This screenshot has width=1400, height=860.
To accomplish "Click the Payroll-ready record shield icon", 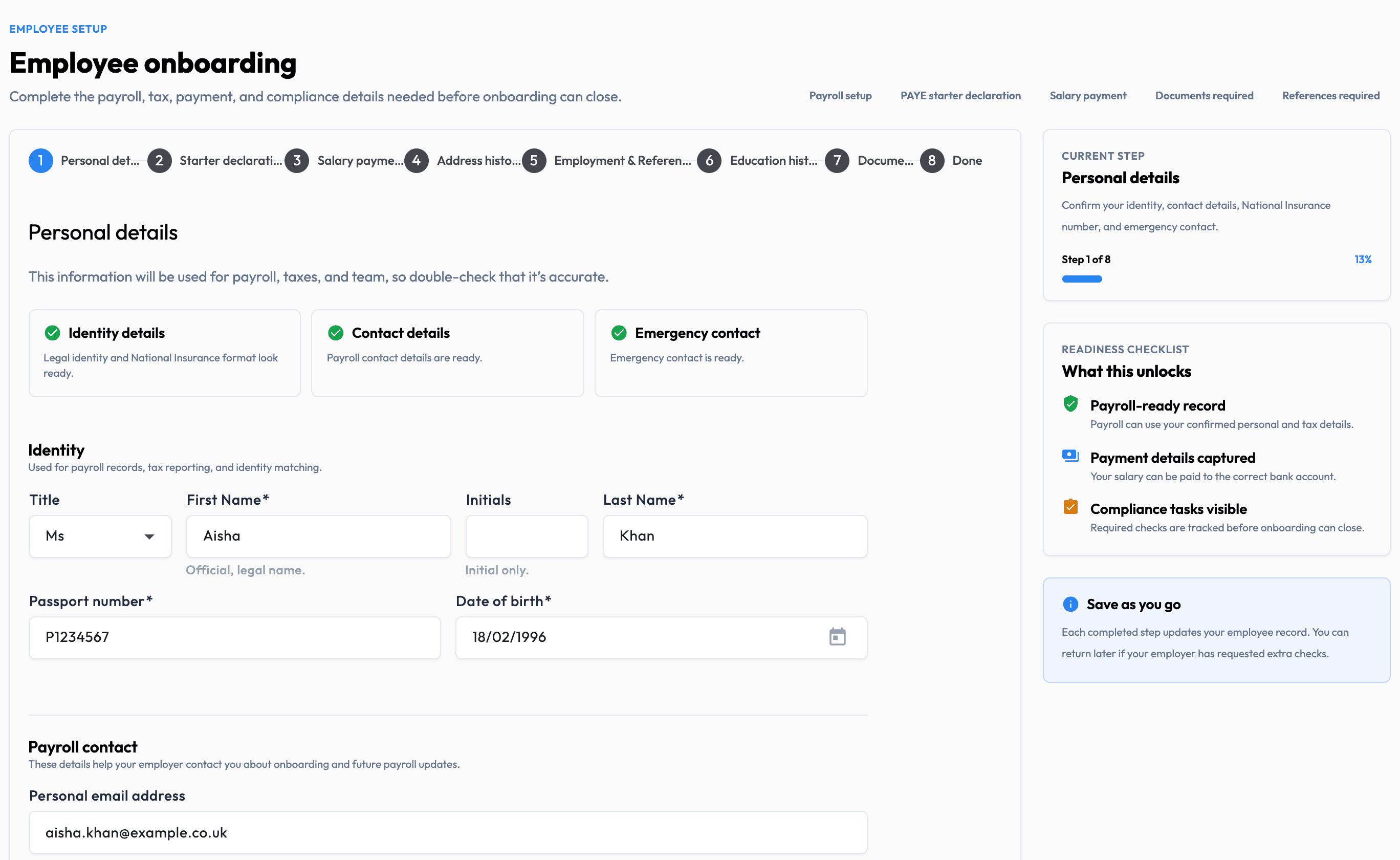I will [x=1070, y=404].
